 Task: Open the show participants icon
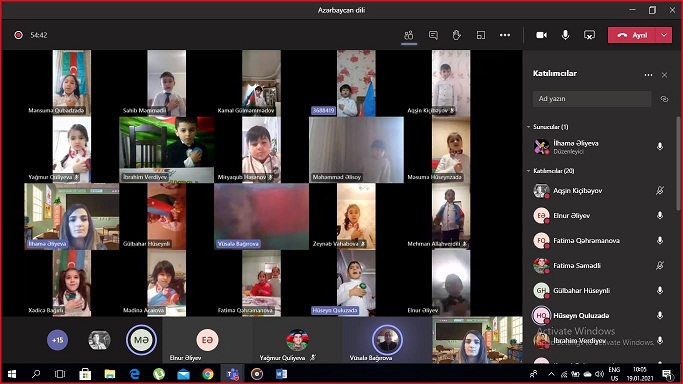click(409, 35)
